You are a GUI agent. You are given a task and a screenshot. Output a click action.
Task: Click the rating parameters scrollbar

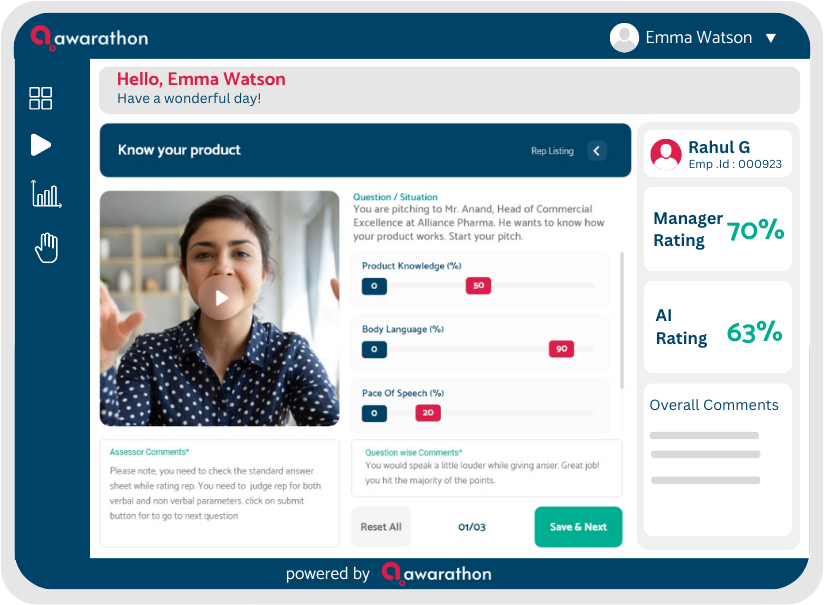click(622, 320)
